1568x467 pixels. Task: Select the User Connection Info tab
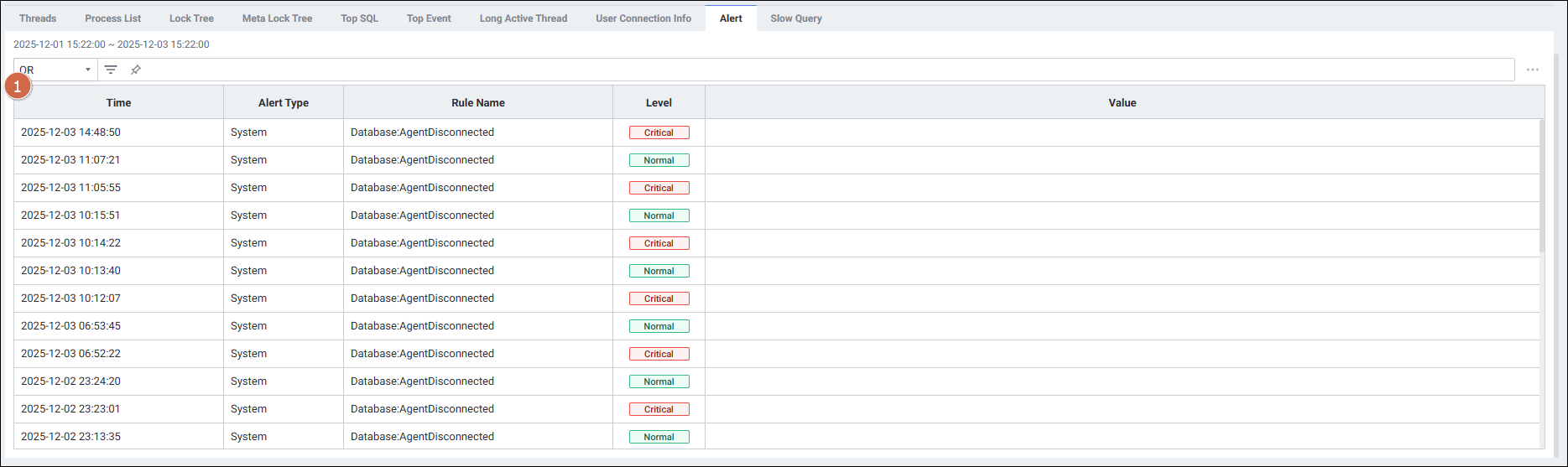coord(643,18)
